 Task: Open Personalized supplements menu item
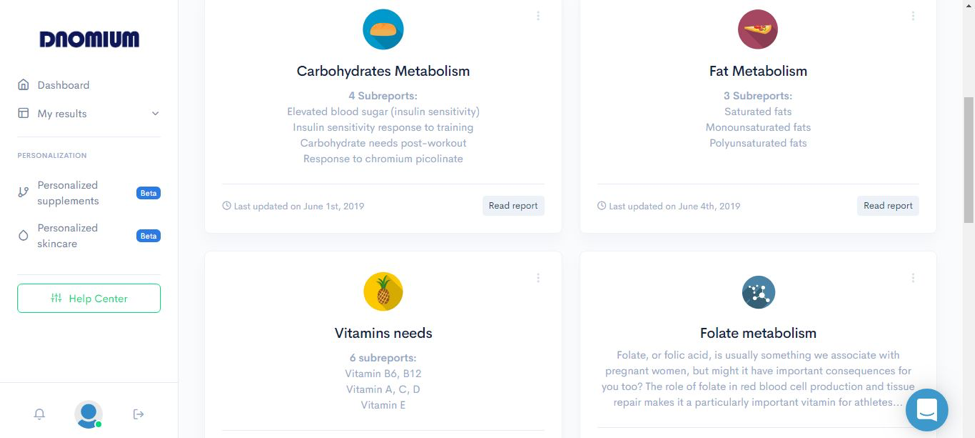(x=88, y=193)
